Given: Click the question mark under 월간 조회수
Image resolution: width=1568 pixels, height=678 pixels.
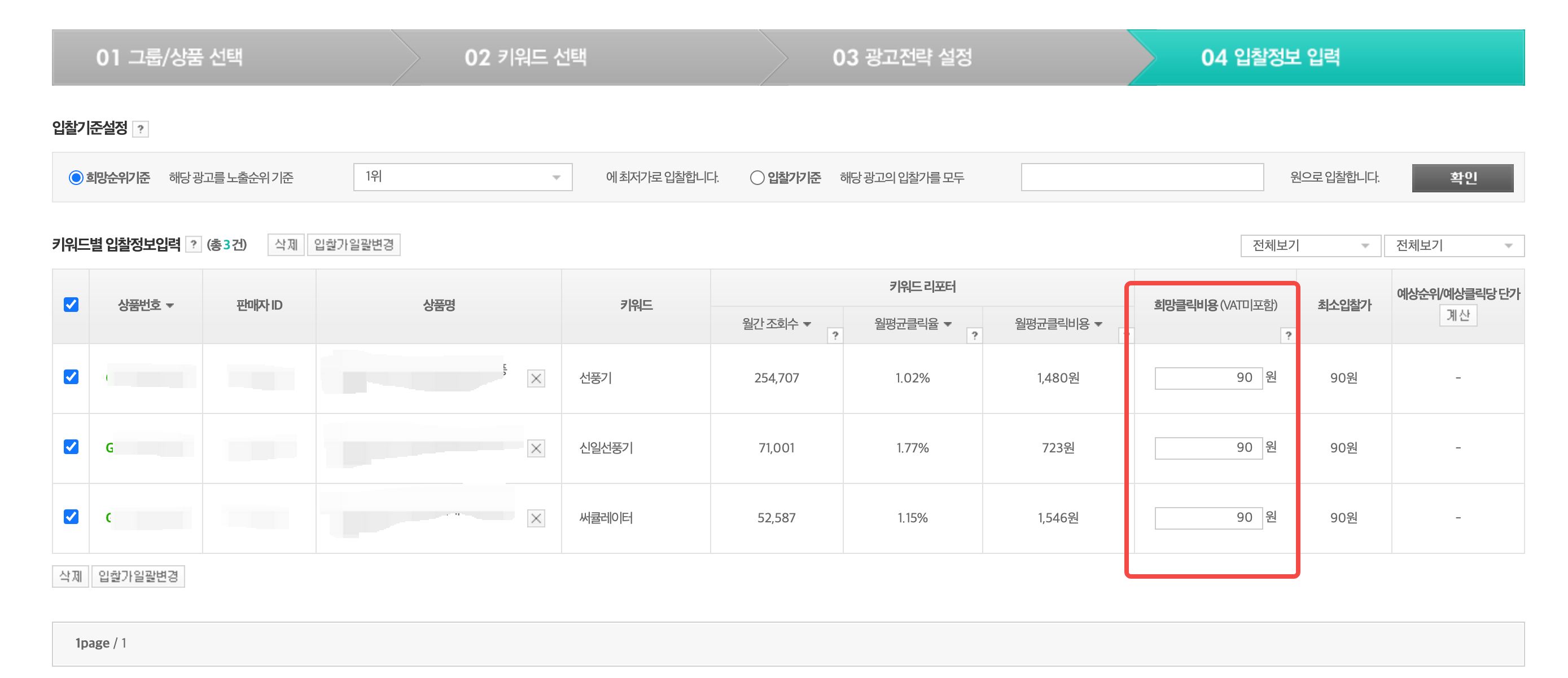Looking at the screenshot, I should click(x=836, y=335).
